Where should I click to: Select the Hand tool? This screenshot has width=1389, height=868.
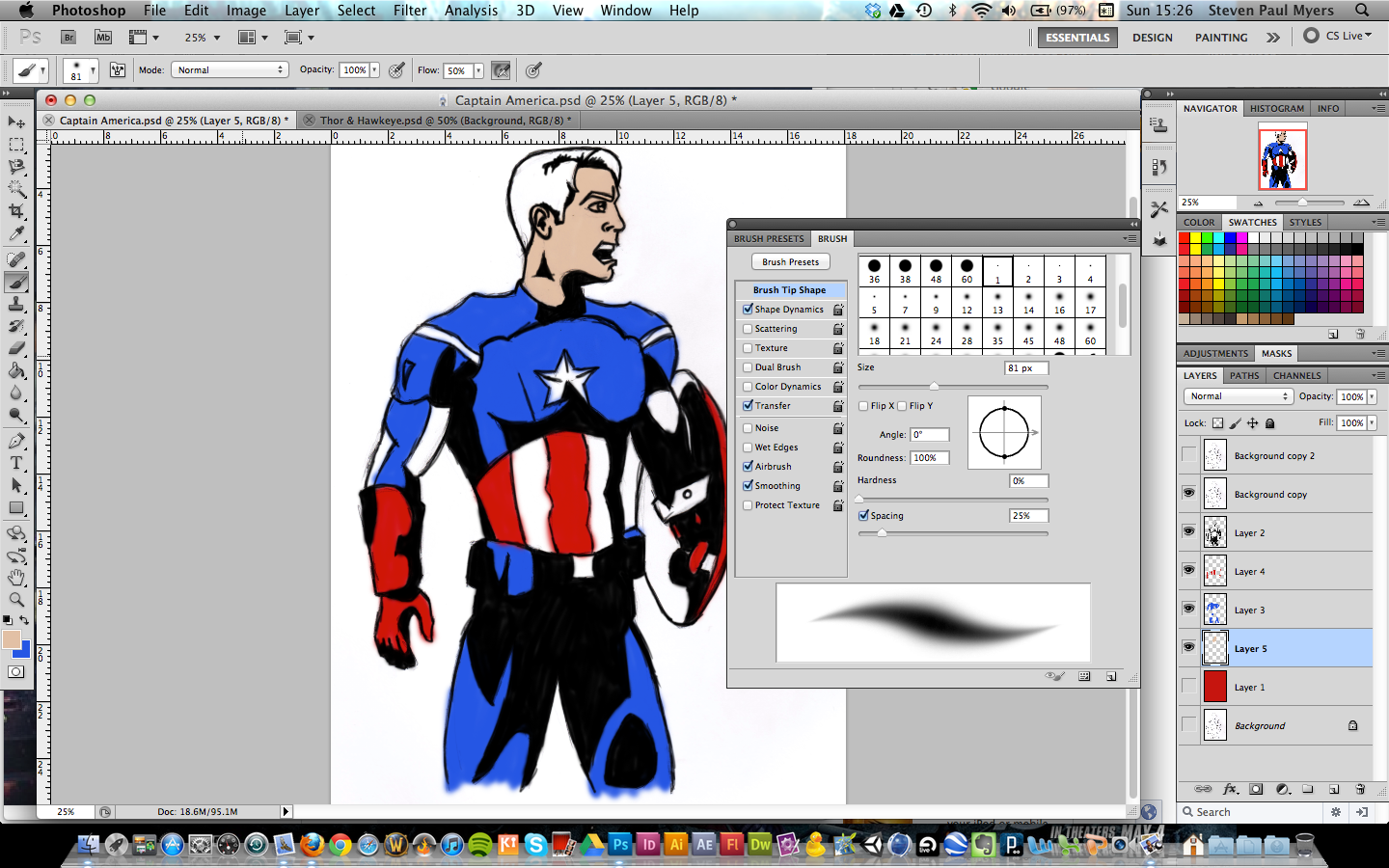click(16, 578)
